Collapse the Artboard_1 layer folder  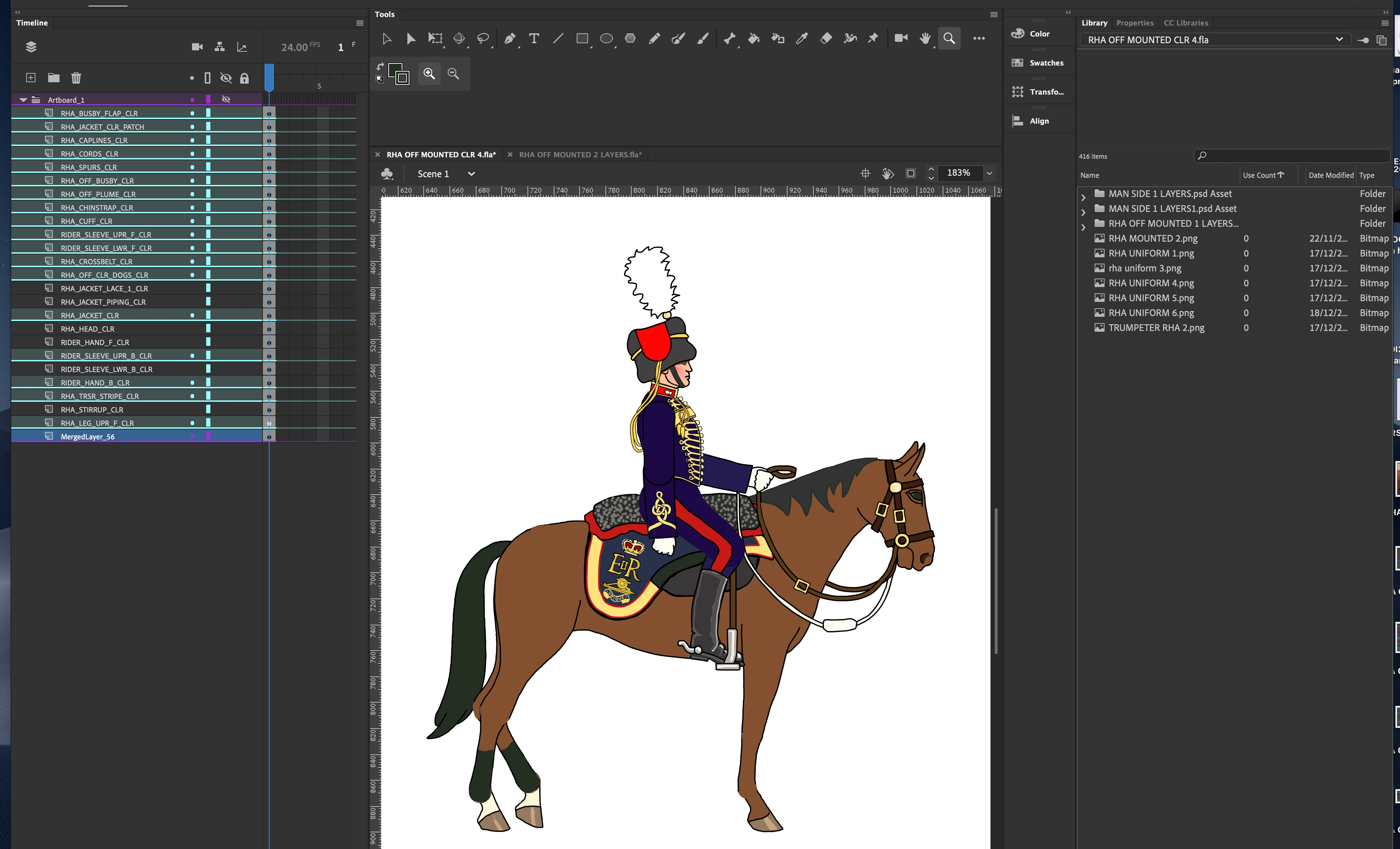[x=23, y=100]
